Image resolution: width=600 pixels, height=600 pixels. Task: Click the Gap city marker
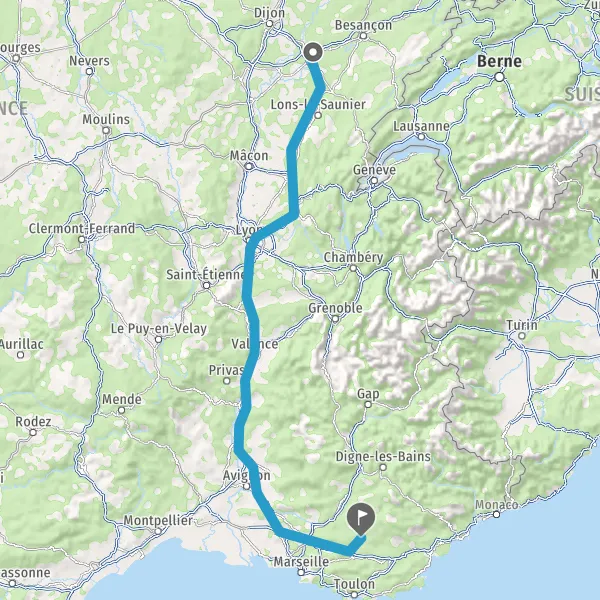tap(368, 404)
